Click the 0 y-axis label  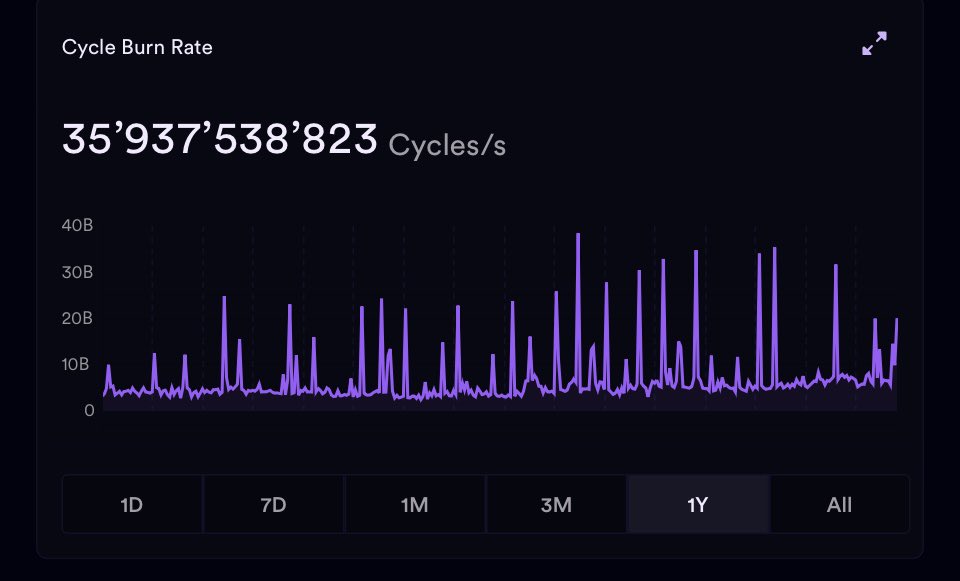tap(89, 411)
